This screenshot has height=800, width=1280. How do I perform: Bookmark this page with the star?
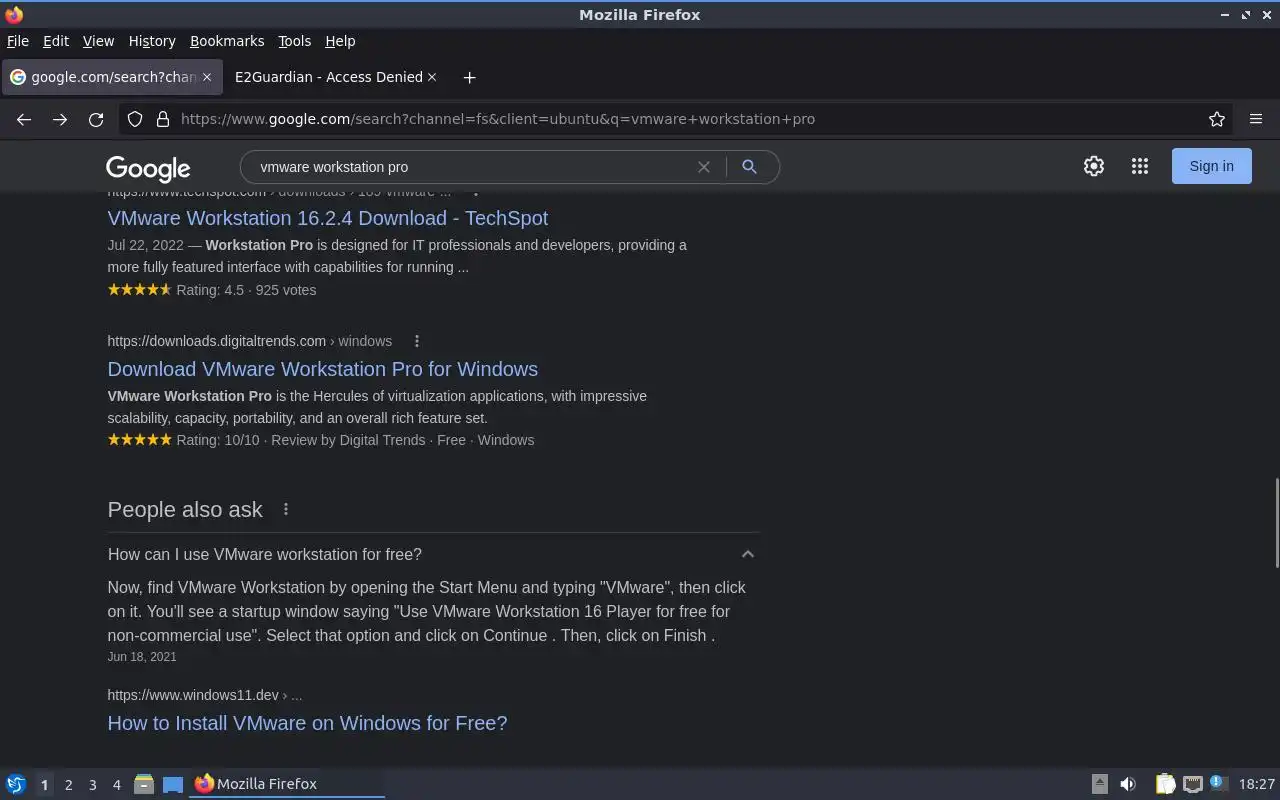(1217, 119)
